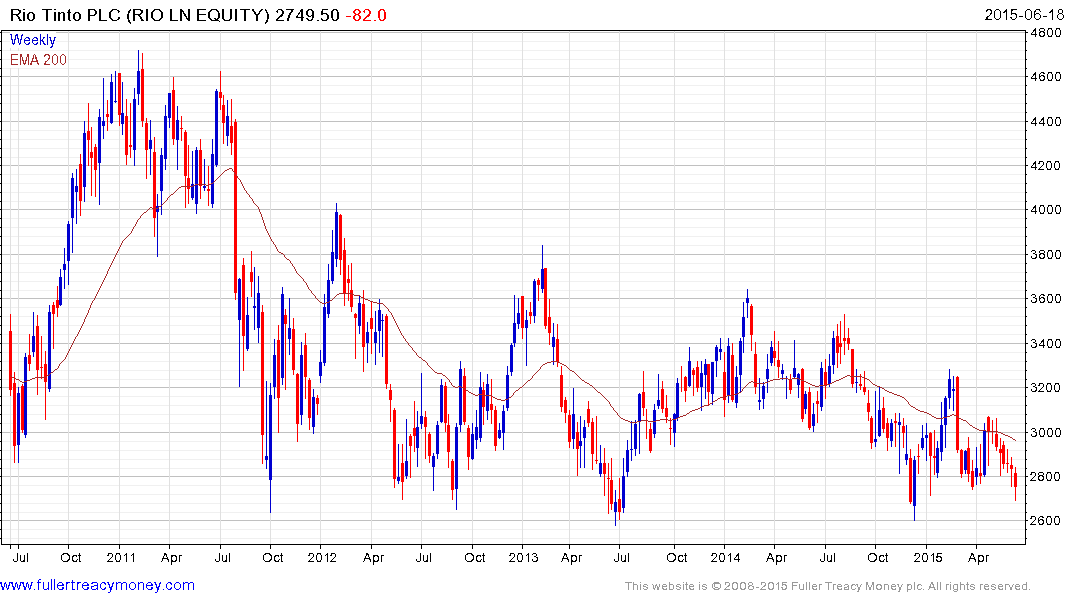
Task: Click the 2011 x-axis label
Action: pyautogui.click(x=121, y=557)
